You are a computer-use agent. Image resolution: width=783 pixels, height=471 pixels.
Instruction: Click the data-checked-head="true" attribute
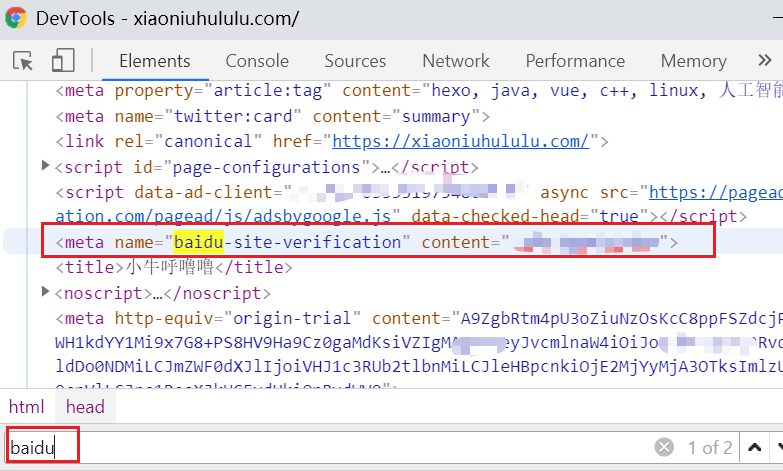[x=530, y=216]
